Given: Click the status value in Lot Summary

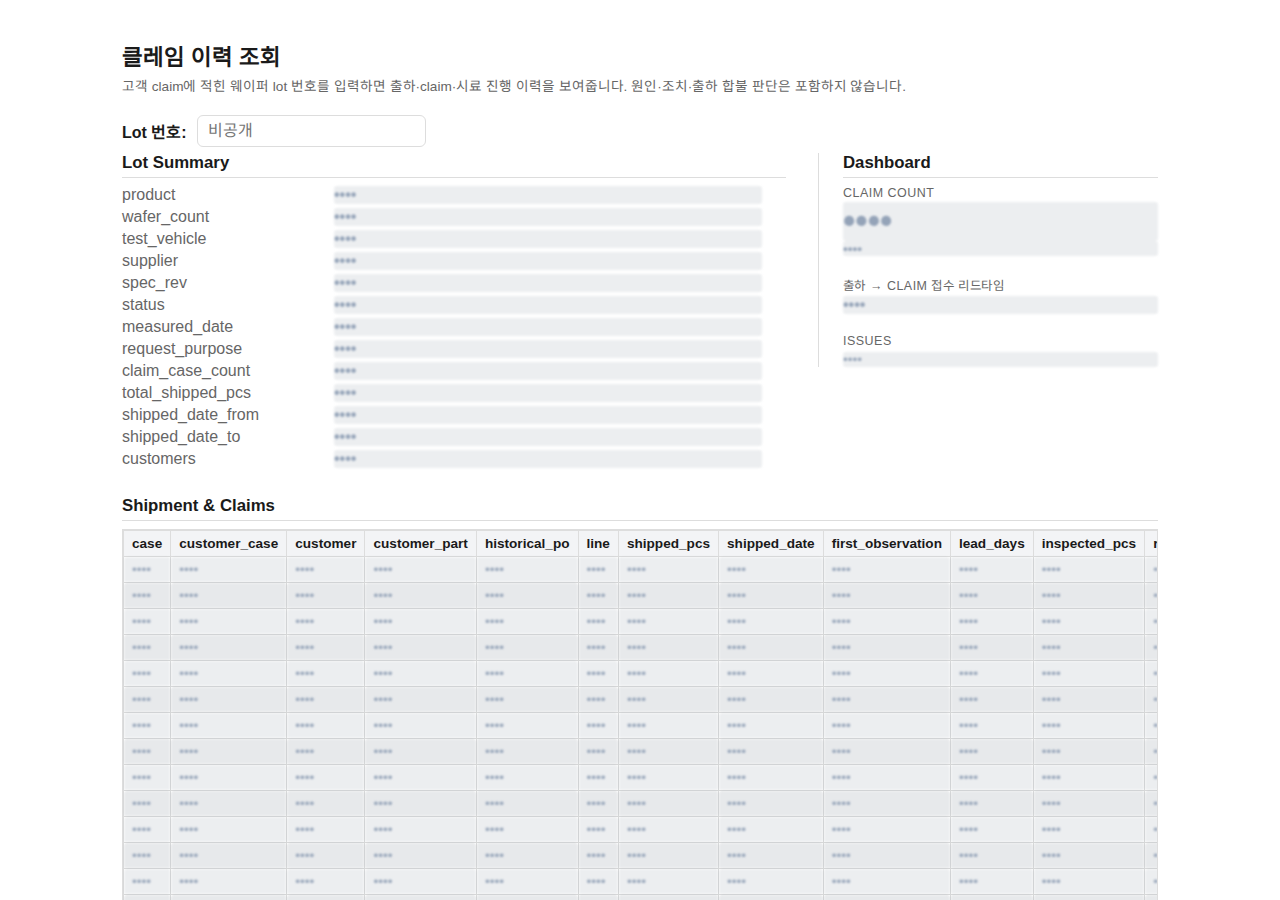Looking at the screenshot, I should point(548,305).
